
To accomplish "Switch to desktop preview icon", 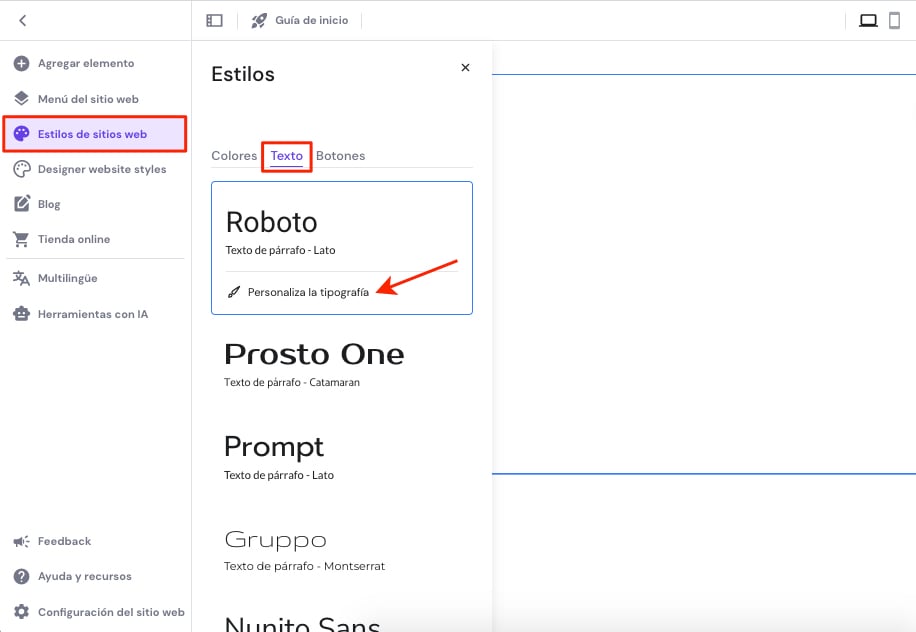I will pyautogui.click(x=868, y=21).
